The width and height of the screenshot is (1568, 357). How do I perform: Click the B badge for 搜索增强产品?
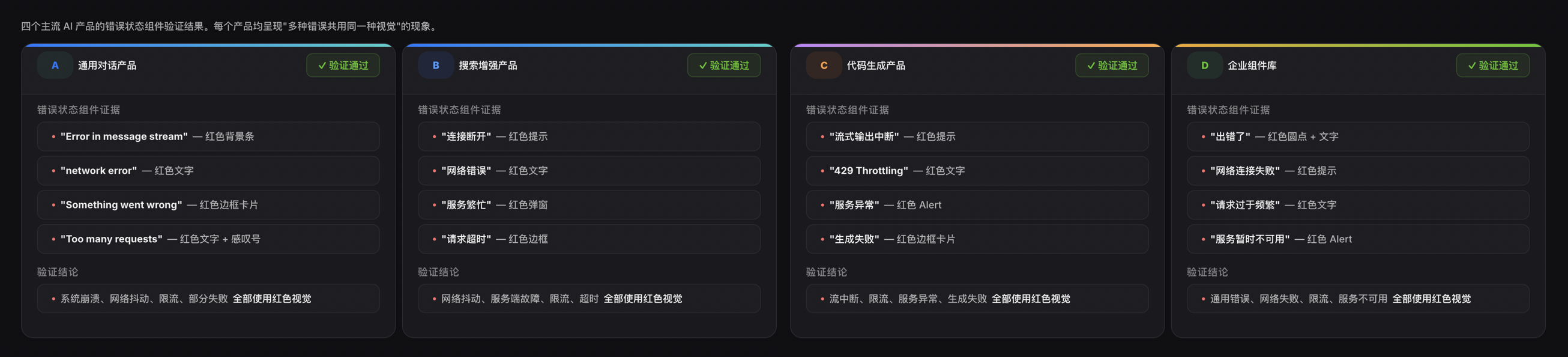coord(436,65)
